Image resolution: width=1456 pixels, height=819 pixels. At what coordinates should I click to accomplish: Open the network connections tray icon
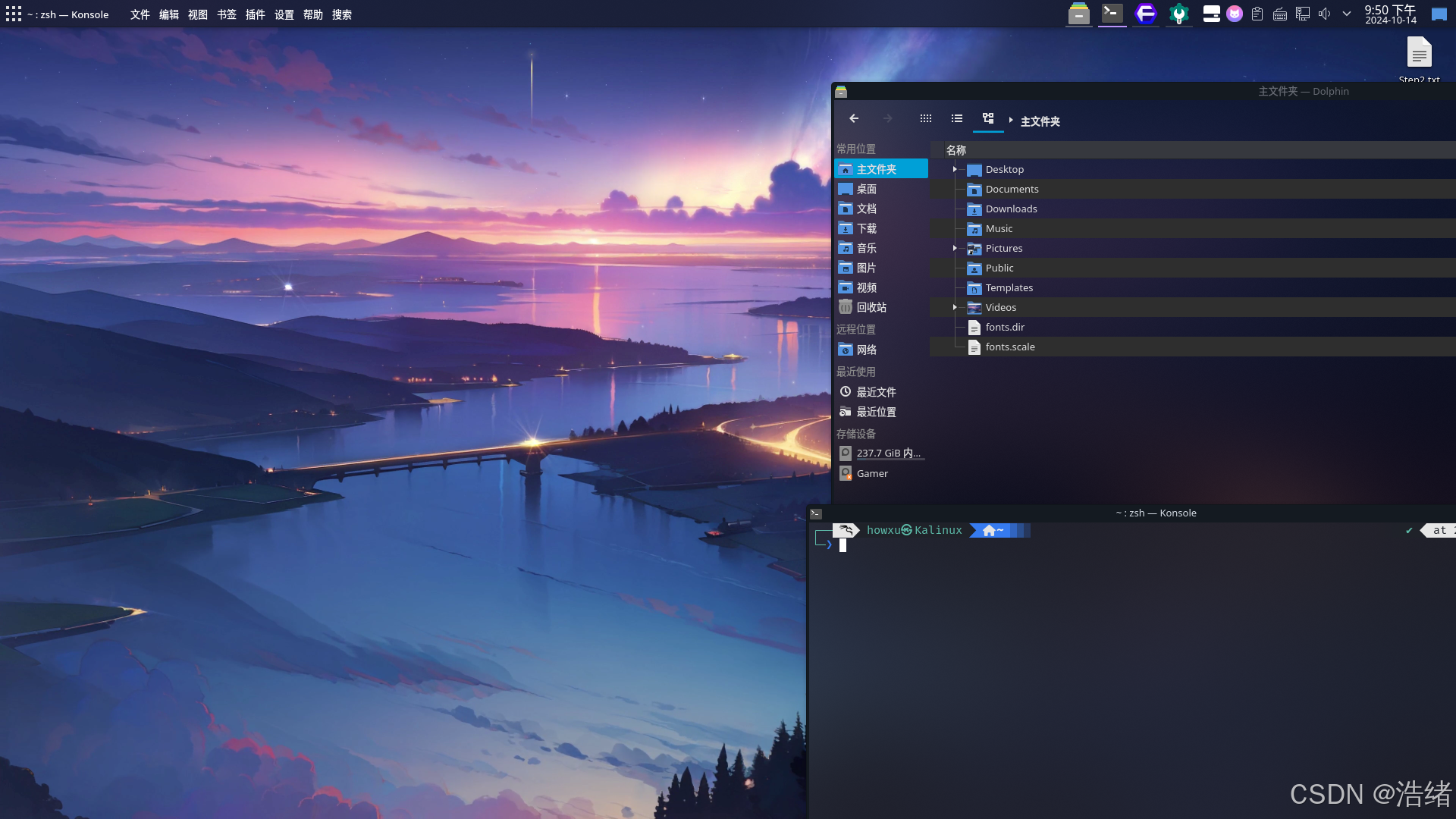(x=1303, y=14)
